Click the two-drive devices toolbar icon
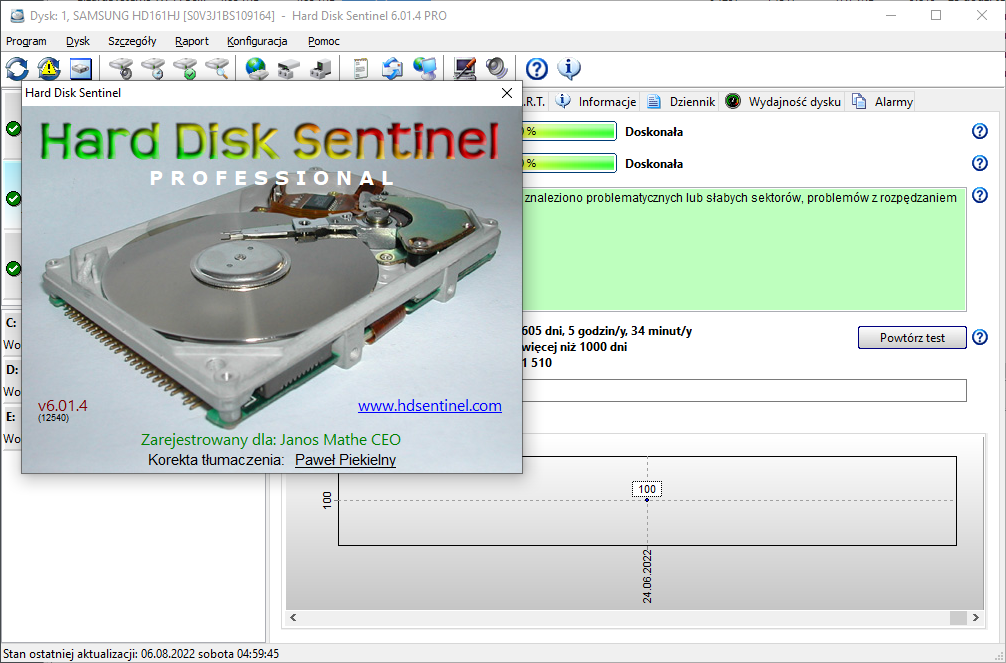The width and height of the screenshot is (1006, 663). click(289, 68)
